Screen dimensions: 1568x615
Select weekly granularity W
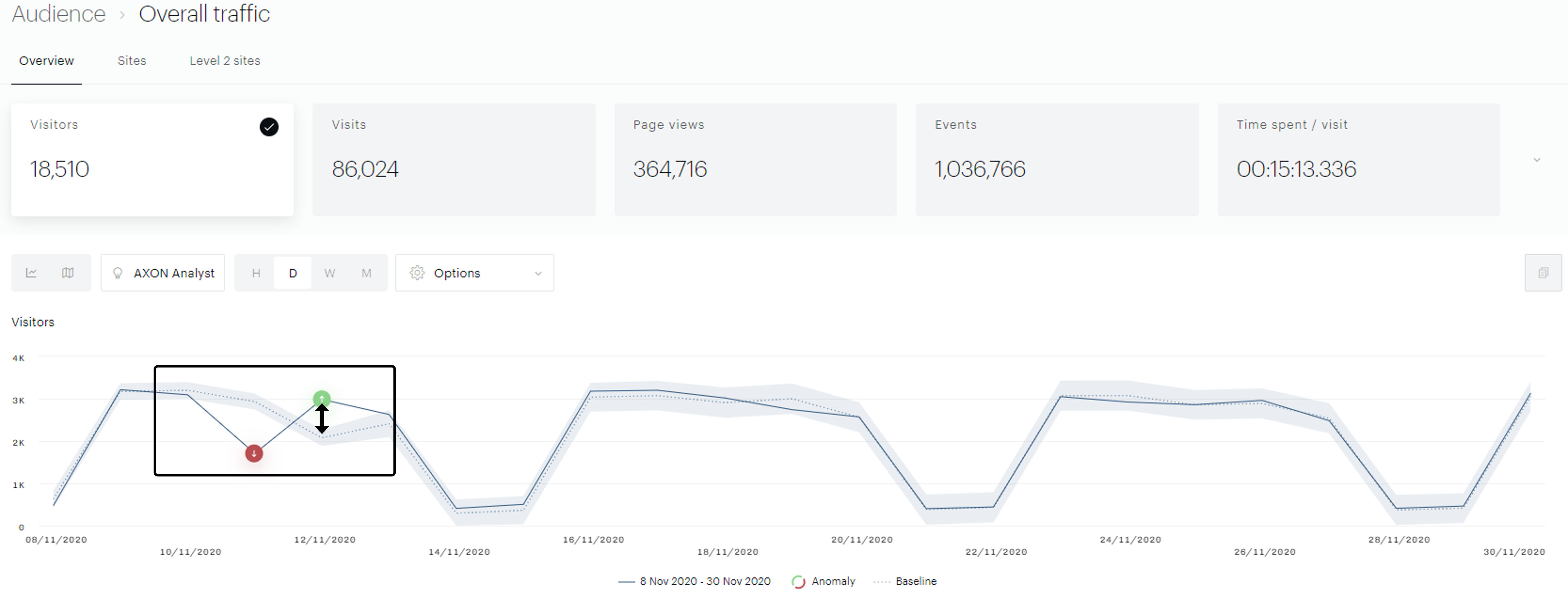[x=329, y=273]
